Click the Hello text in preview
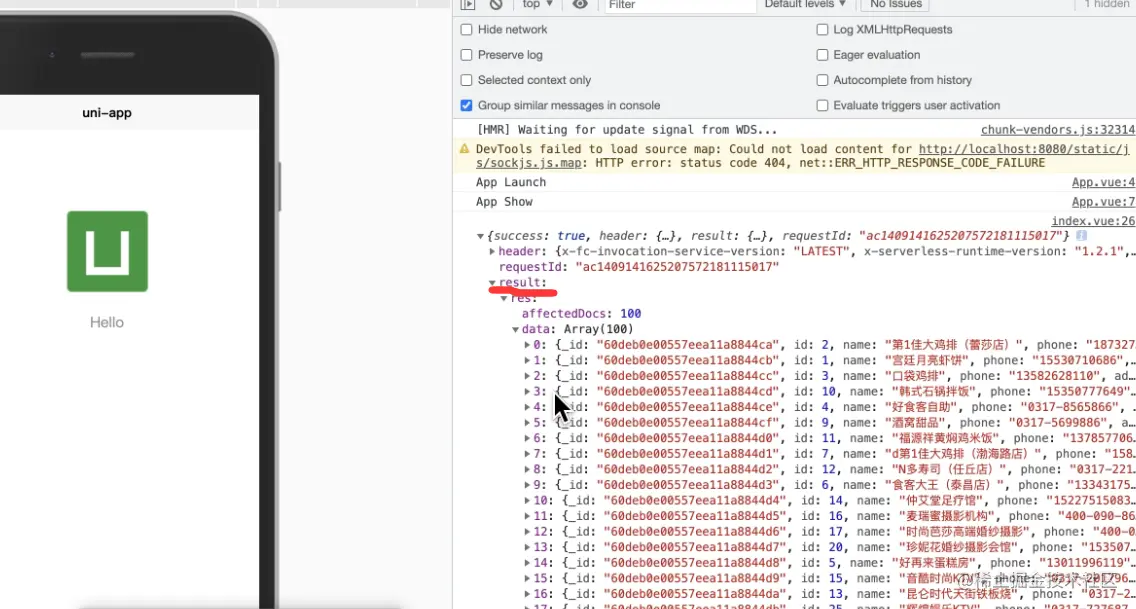Image resolution: width=1136 pixels, height=609 pixels. coord(106,322)
